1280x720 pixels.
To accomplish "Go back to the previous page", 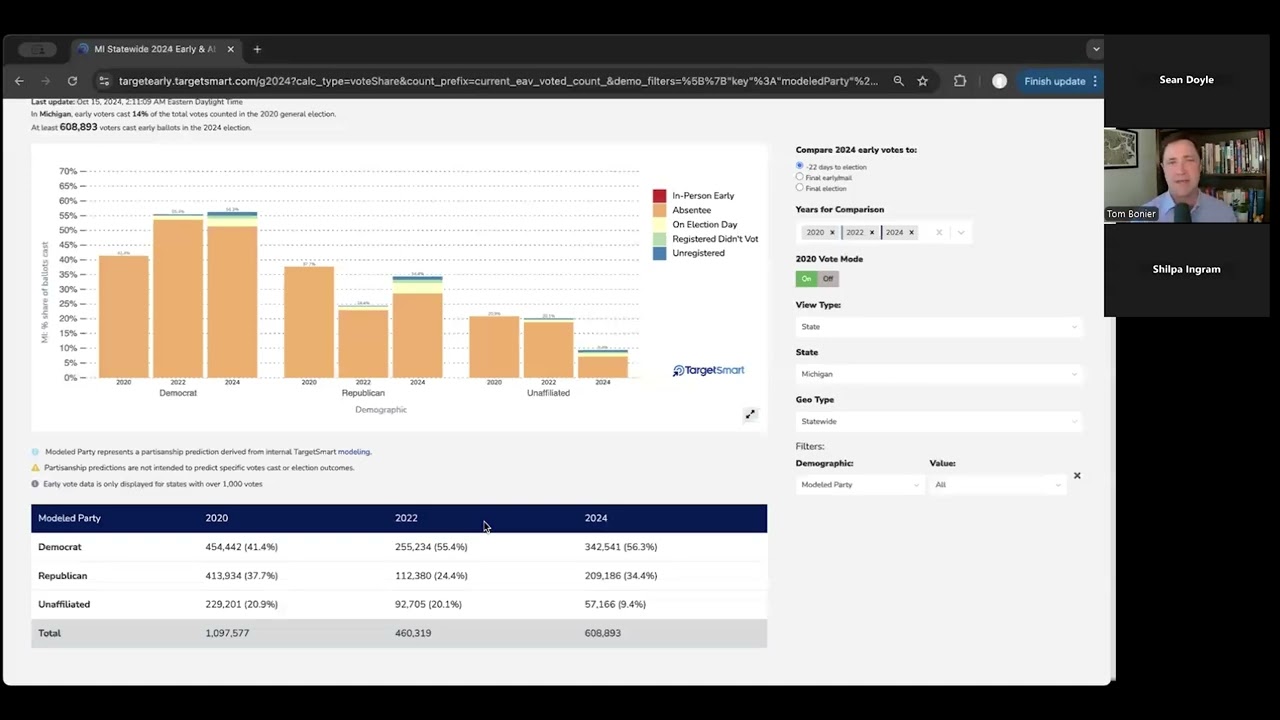I will pos(19,81).
